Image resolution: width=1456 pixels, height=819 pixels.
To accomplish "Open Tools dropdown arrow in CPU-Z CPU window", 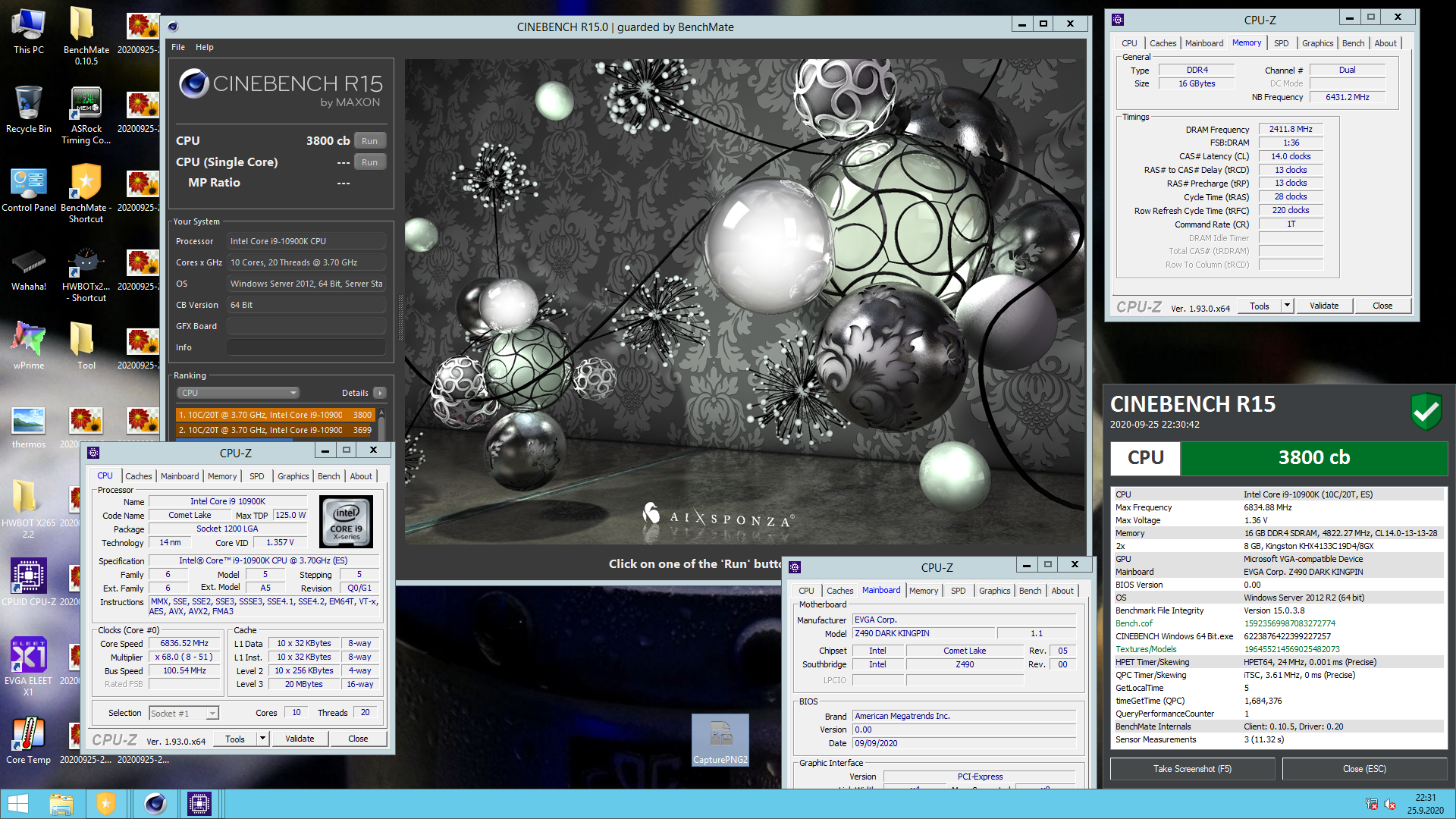I will click(262, 739).
